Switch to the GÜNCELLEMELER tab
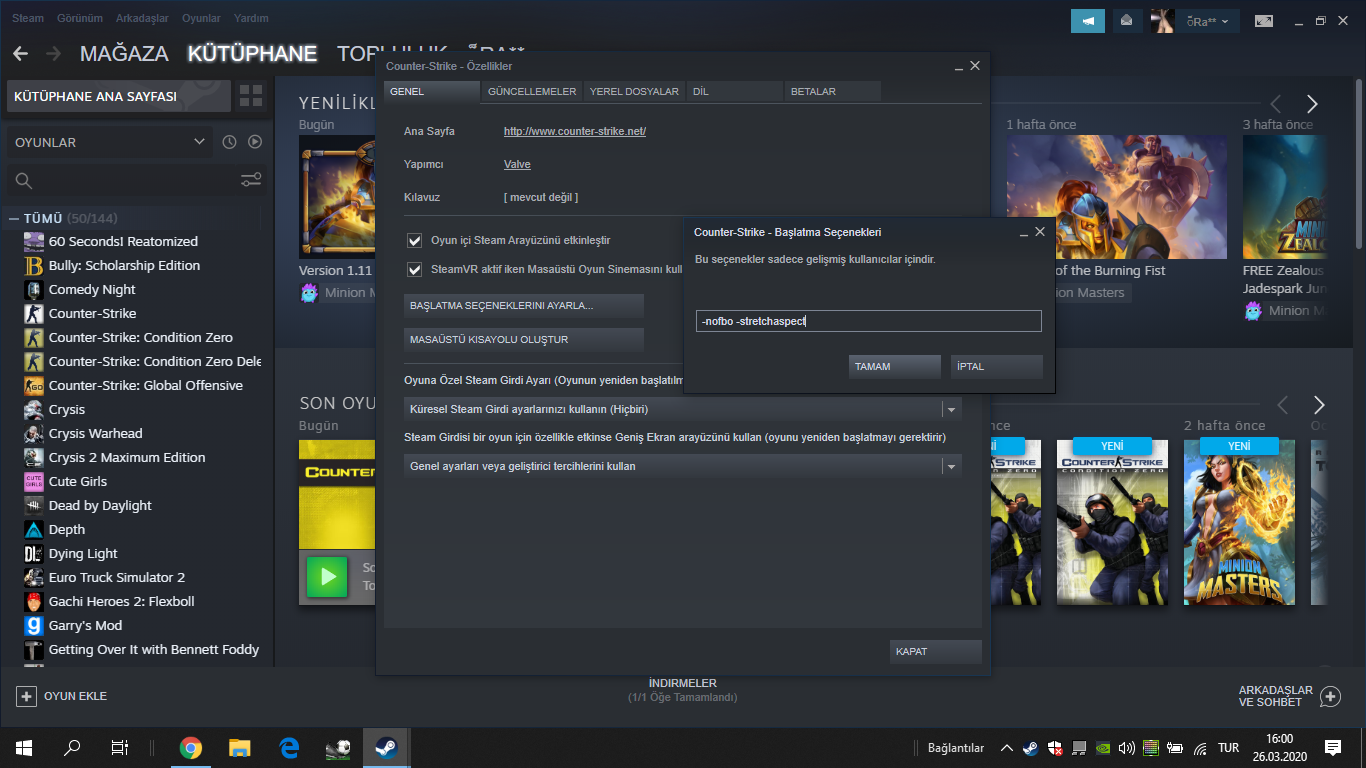 point(532,91)
